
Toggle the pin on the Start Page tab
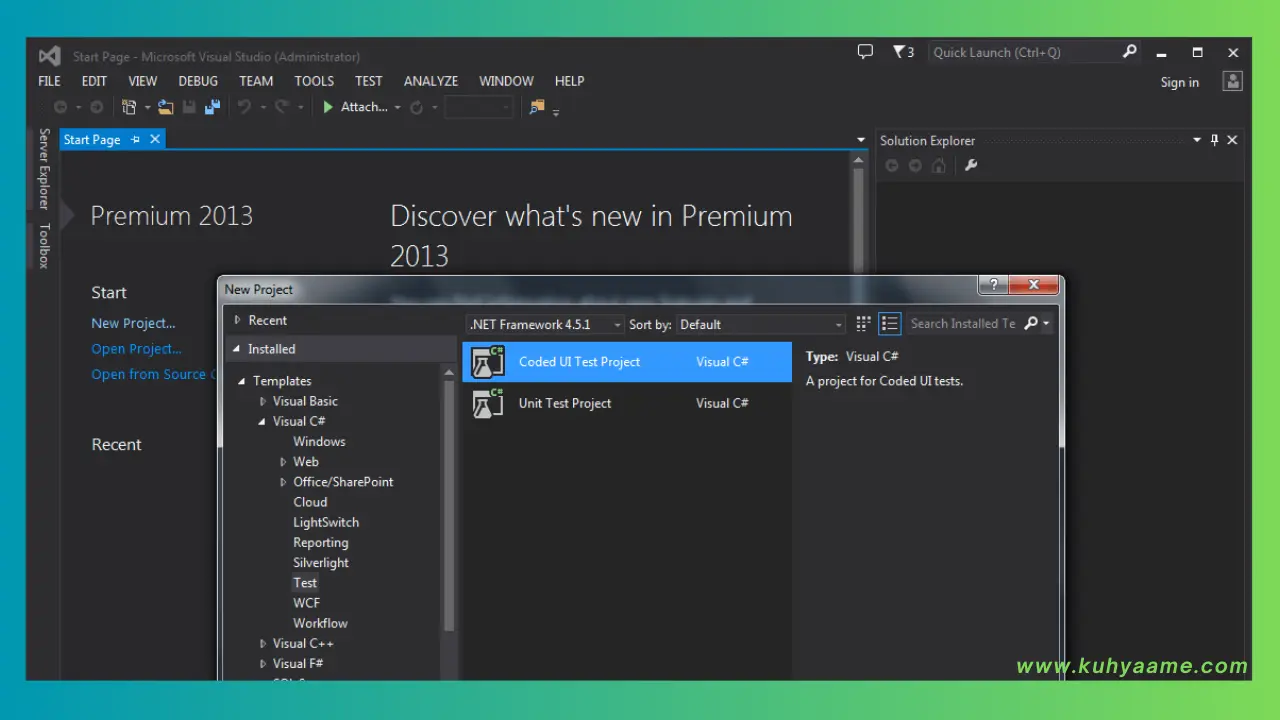(136, 140)
